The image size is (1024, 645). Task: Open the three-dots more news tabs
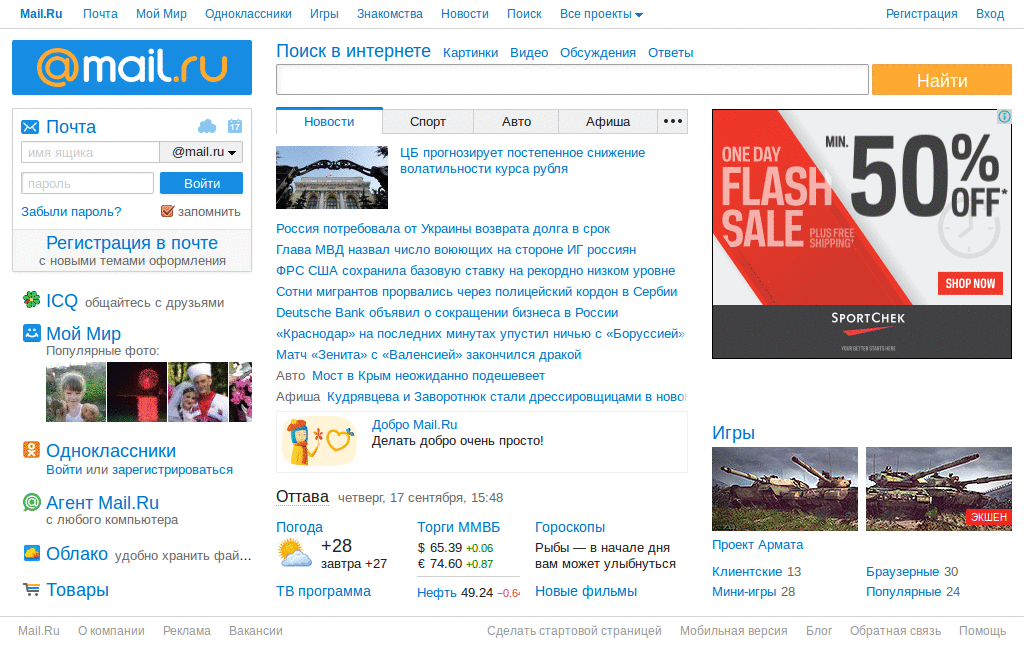click(673, 121)
